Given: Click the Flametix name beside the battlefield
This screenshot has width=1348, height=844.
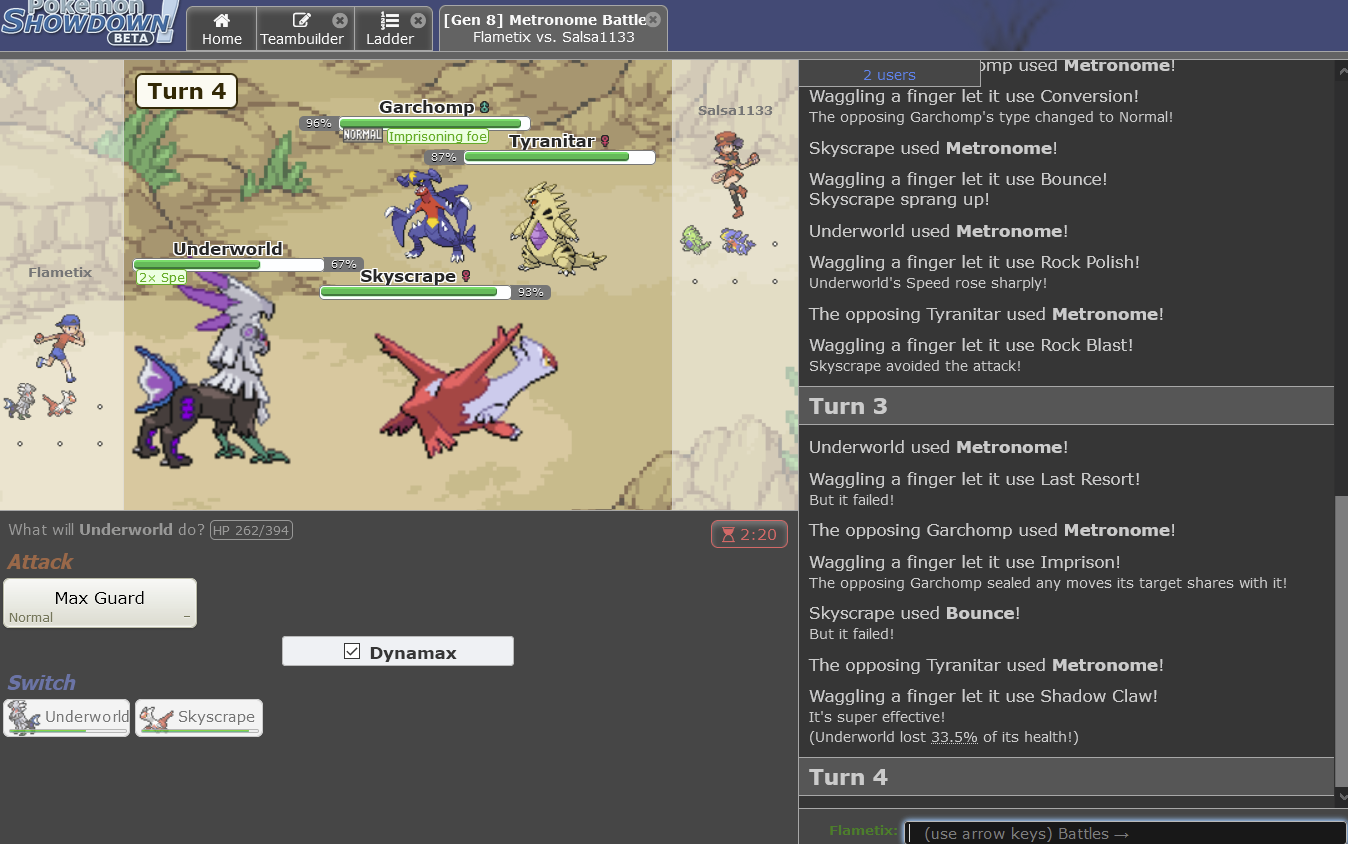Looking at the screenshot, I should click(60, 272).
